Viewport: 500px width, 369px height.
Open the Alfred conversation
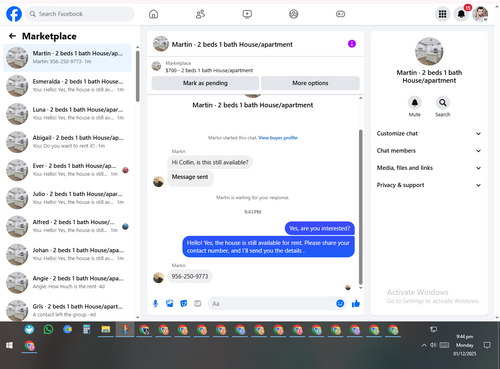coord(67,226)
